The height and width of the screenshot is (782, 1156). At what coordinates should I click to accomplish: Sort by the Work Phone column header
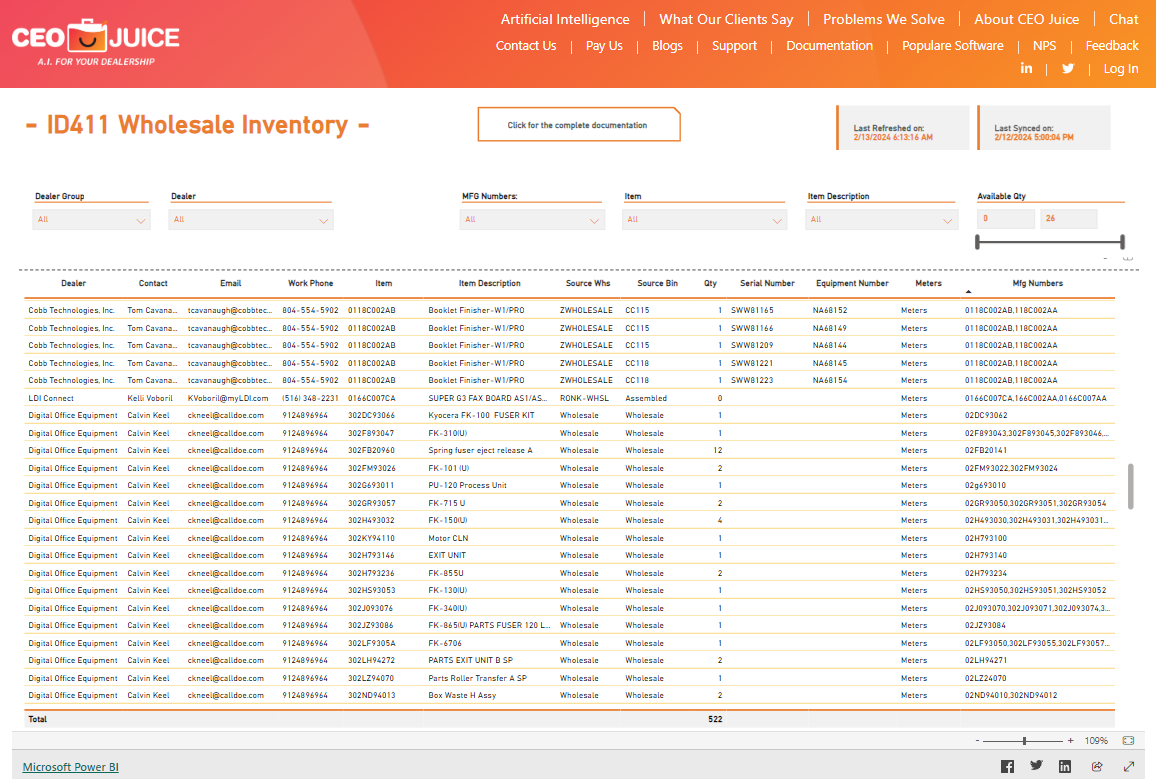310,283
